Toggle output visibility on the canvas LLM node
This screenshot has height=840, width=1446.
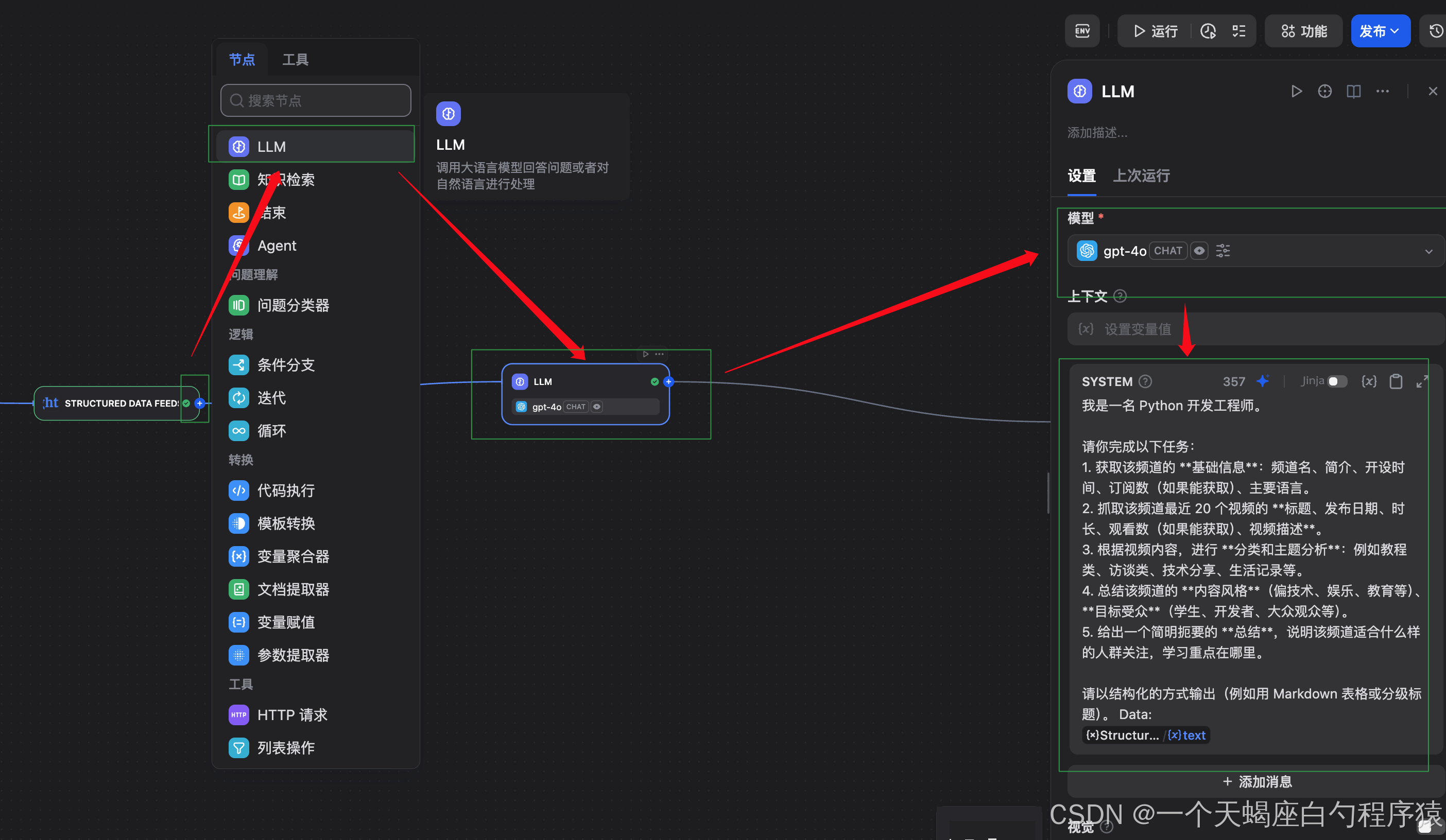(x=597, y=407)
